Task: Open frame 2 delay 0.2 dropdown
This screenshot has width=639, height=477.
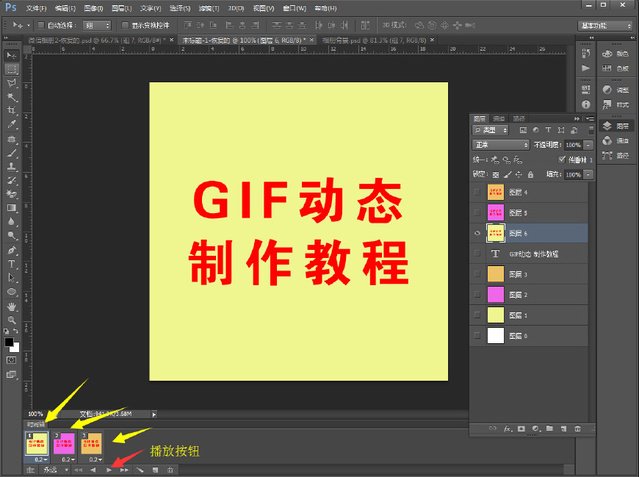Action: [68, 459]
